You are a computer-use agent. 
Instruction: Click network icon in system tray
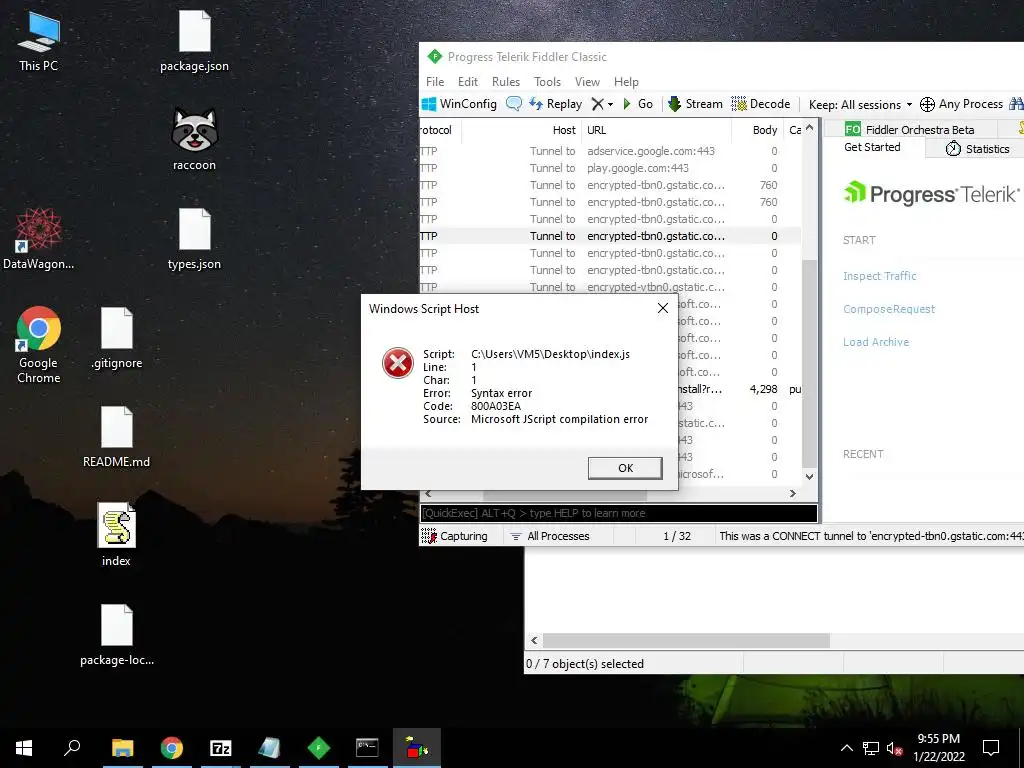[871, 748]
